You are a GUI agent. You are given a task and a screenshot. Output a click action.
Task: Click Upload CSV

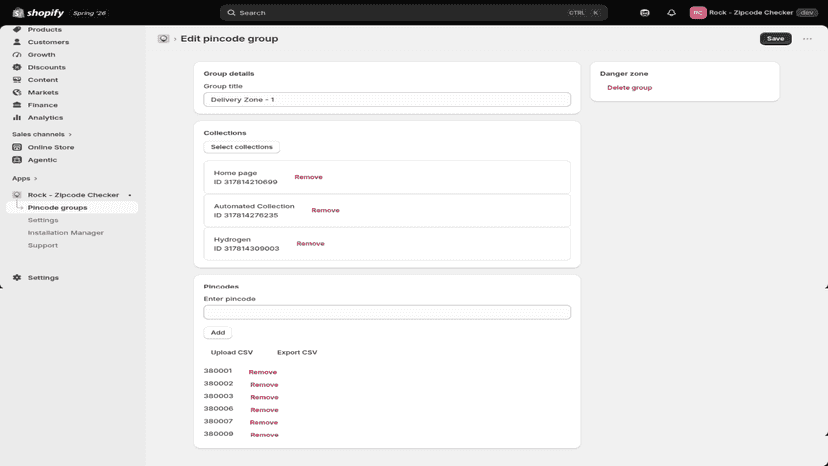coord(232,352)
